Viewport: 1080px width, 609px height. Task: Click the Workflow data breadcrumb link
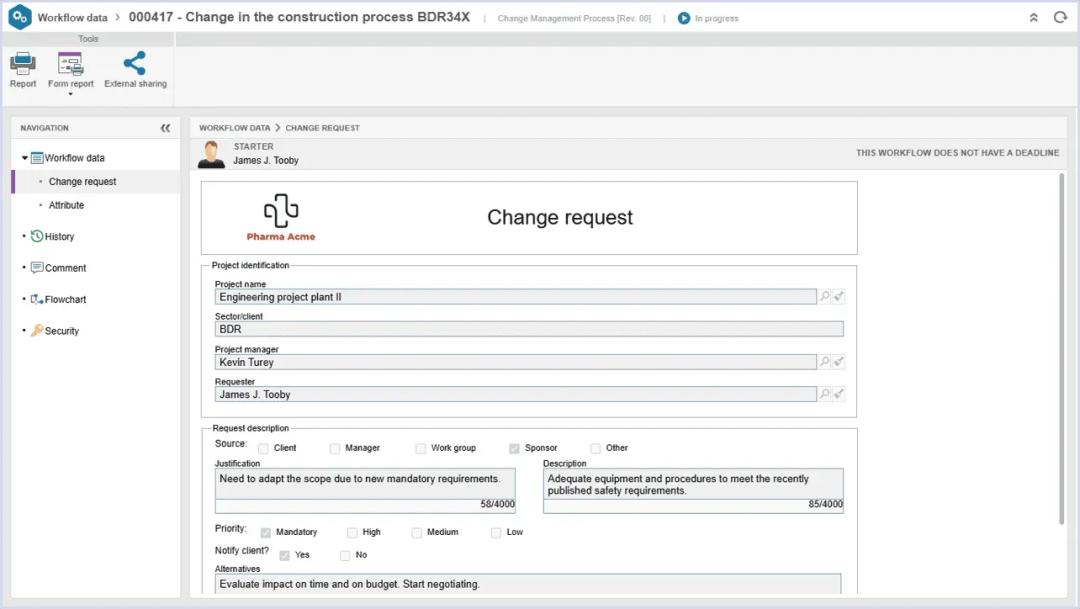click(x=234, y=128)
